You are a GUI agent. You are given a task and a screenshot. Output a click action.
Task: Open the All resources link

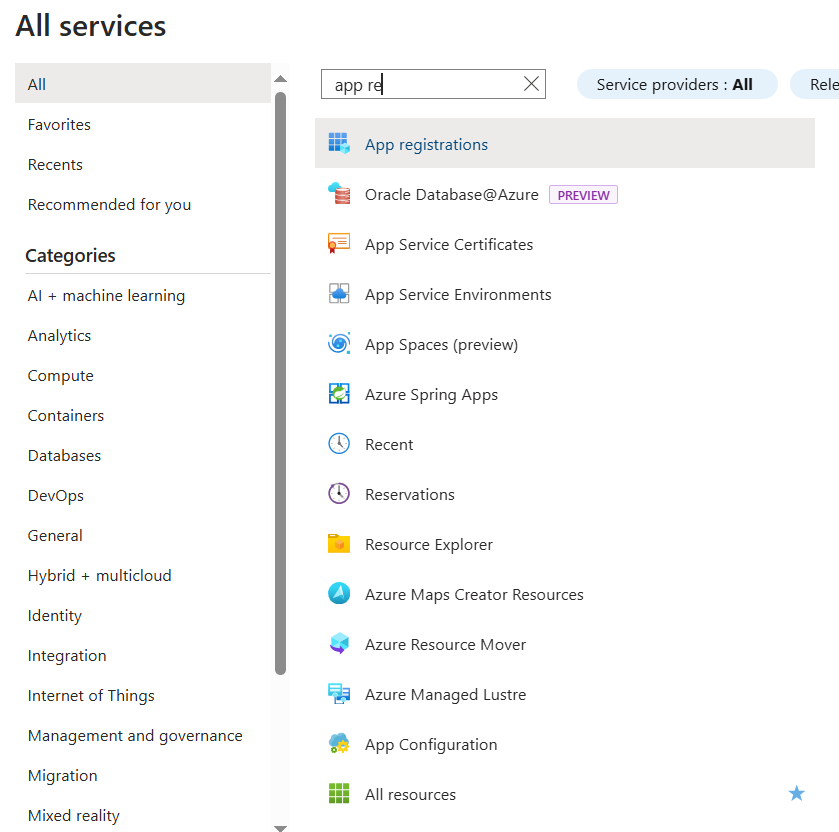tap(410, 795)
